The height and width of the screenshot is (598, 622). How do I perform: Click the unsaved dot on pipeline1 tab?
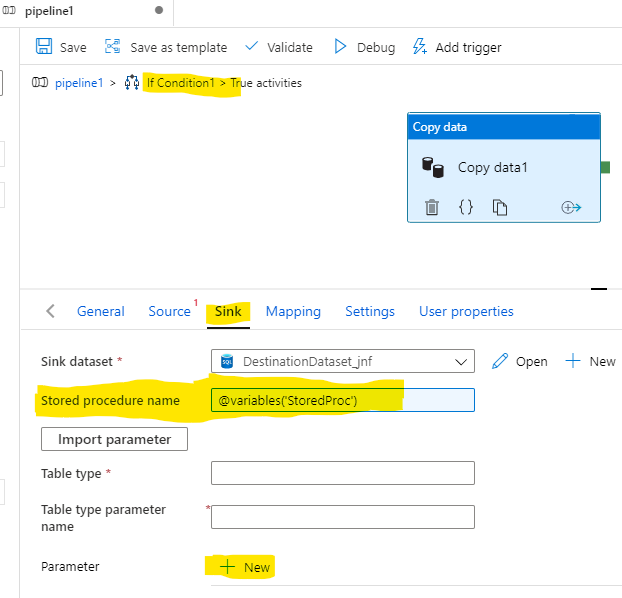coord(159,10)
